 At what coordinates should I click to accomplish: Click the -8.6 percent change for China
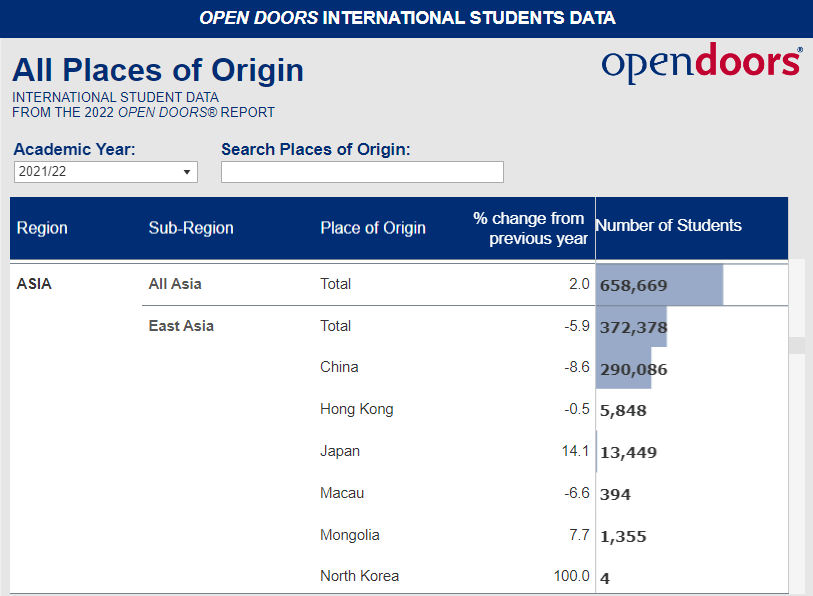(x=577, y=367)
